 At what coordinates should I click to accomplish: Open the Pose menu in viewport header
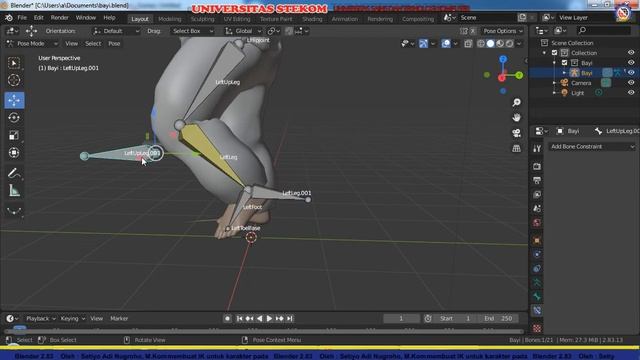click(x=114, y=44)
